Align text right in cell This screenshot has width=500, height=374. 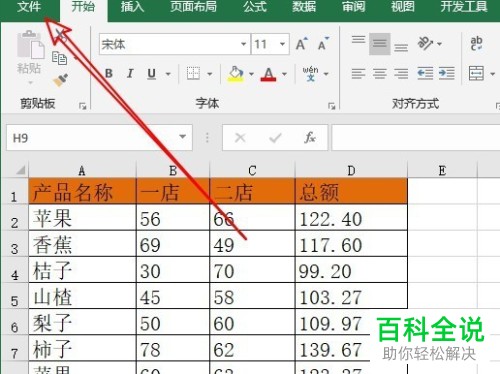tap(401, 73)
